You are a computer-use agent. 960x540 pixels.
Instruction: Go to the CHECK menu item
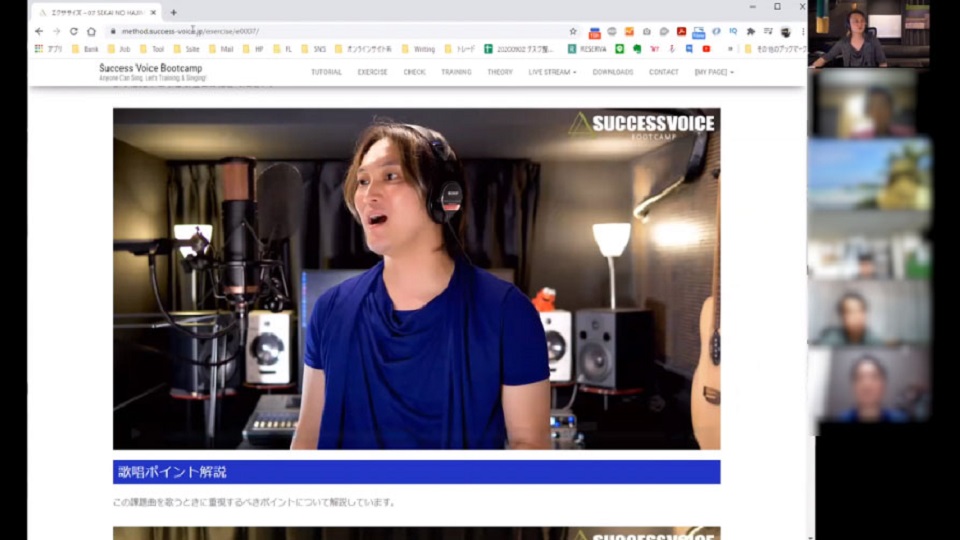[x=414, y=72]
